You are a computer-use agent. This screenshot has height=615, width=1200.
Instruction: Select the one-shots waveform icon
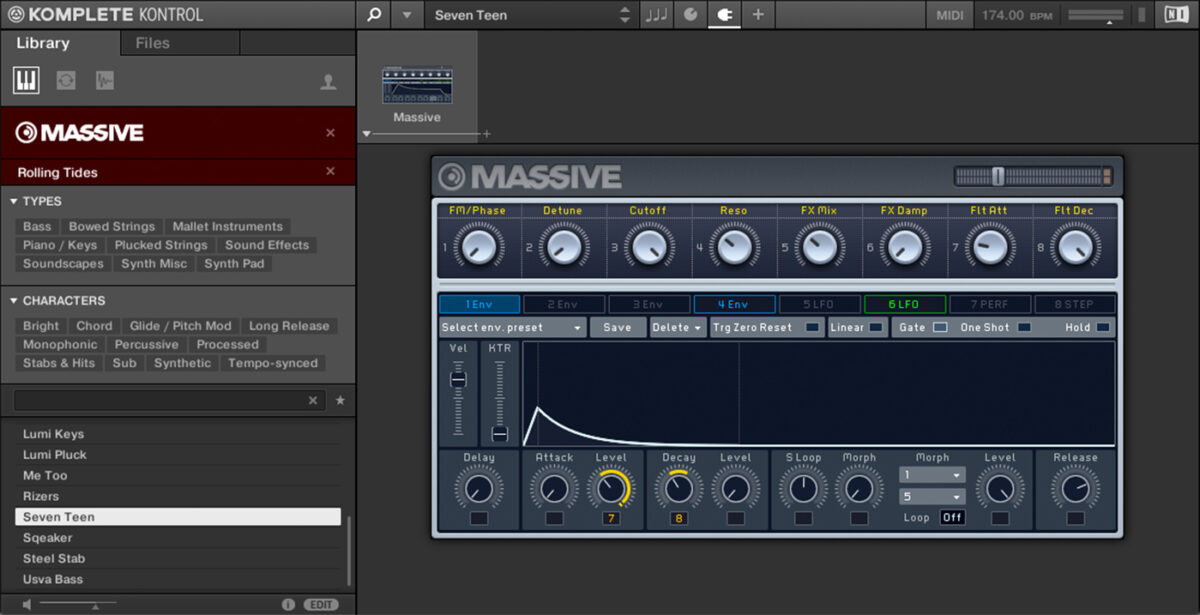coord(105,81)
